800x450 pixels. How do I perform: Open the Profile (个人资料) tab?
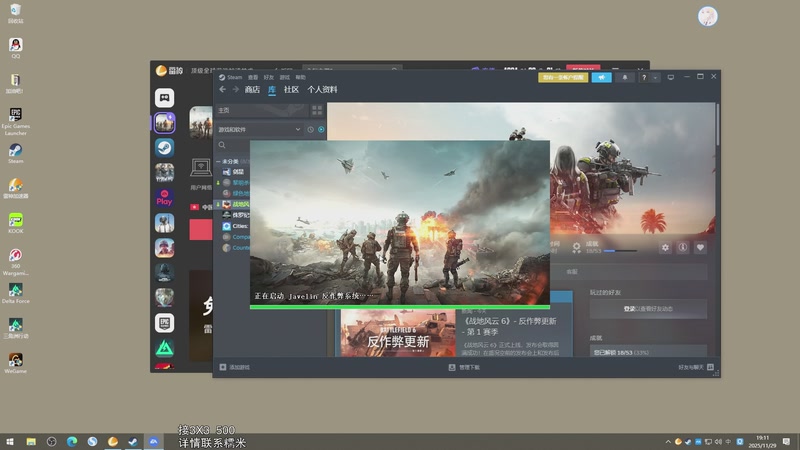click(322, 89)
